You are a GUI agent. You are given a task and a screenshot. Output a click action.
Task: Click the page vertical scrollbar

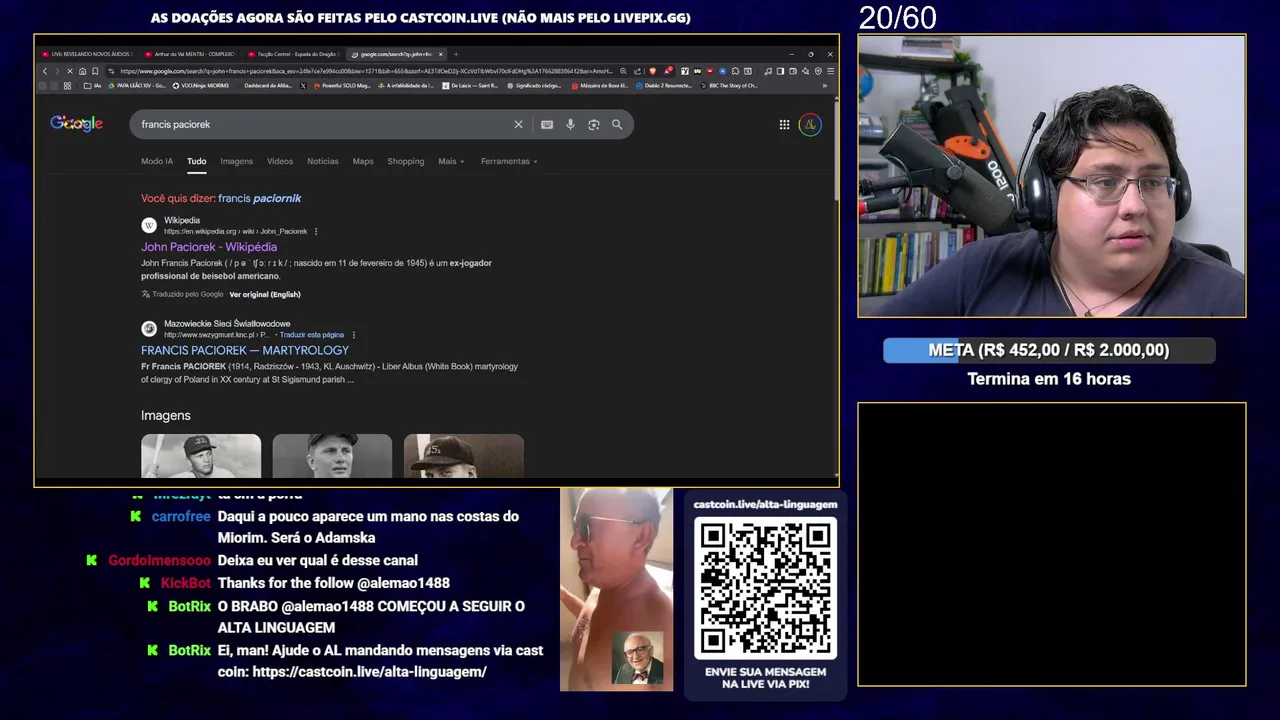click(836, 150)
